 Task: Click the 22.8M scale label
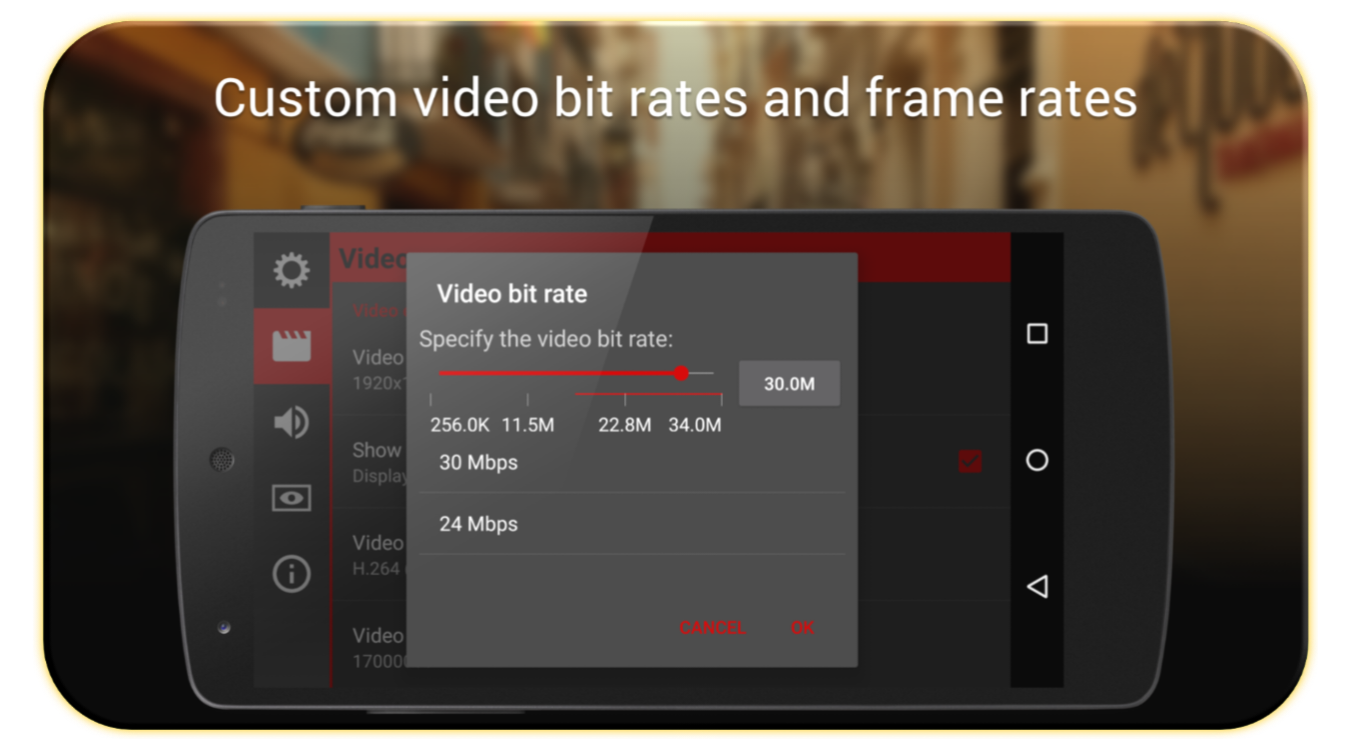(625, 425)
